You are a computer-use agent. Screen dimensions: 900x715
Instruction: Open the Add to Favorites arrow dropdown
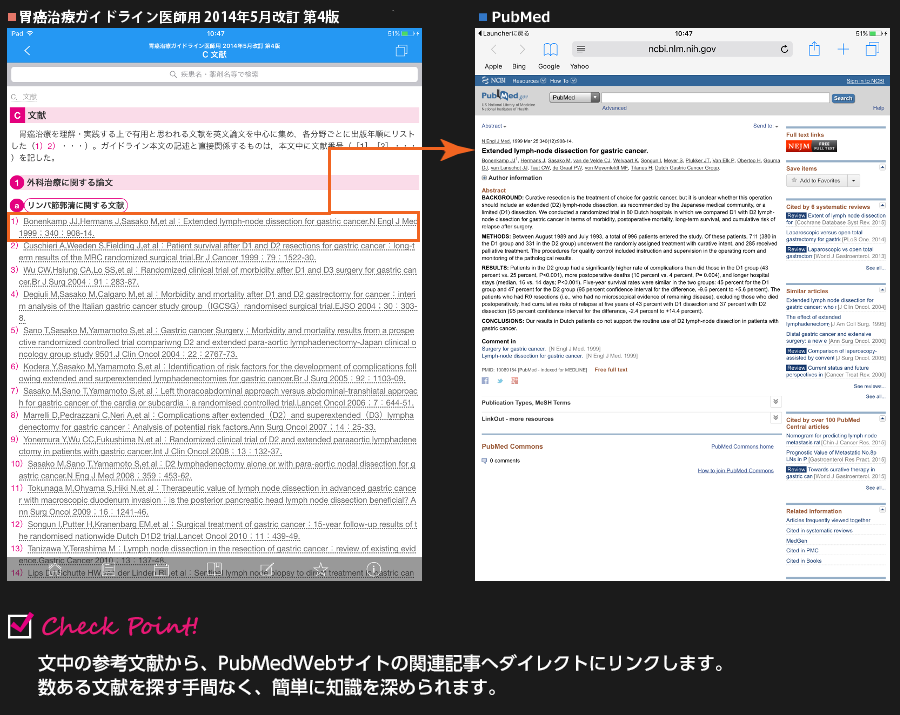click(x=854, y=180)
